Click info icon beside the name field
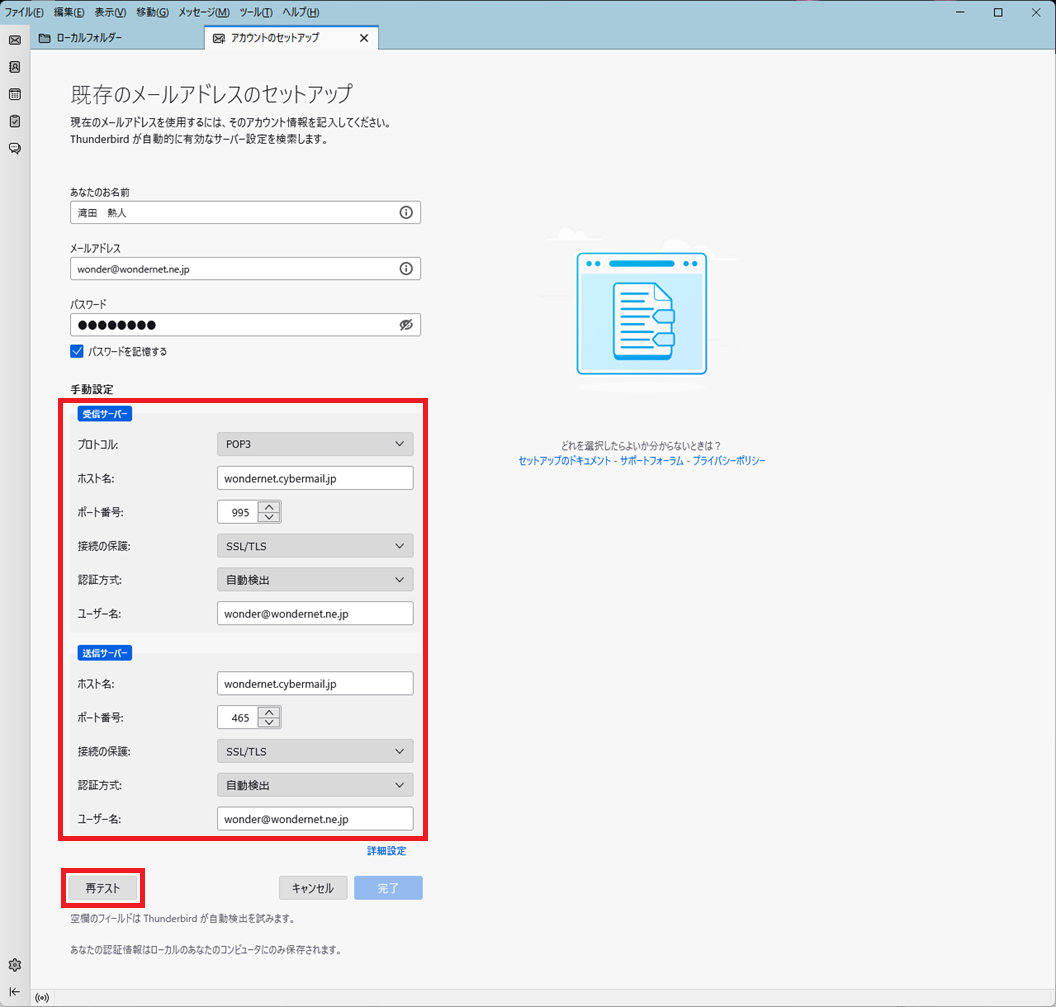 [406, 213]
